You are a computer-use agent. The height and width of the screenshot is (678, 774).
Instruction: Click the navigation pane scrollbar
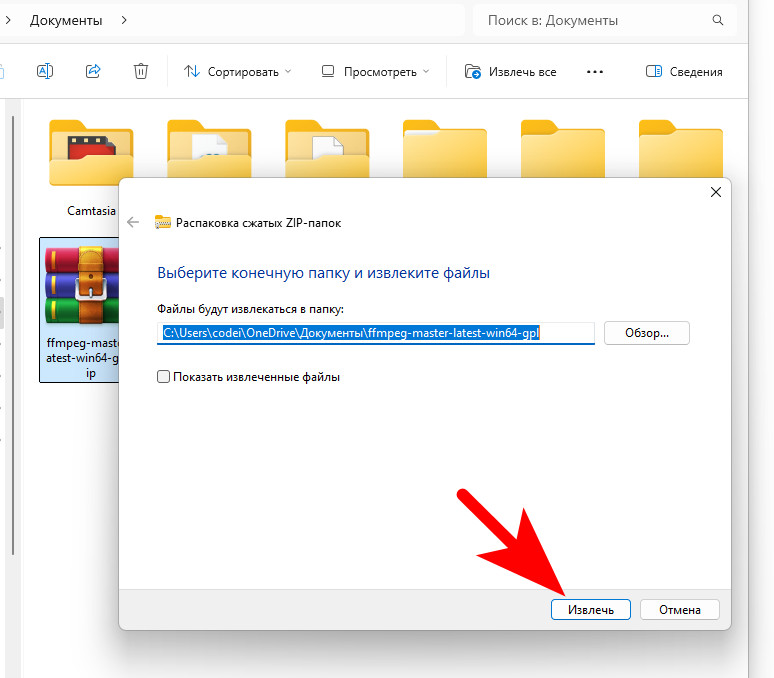point(13,336)
